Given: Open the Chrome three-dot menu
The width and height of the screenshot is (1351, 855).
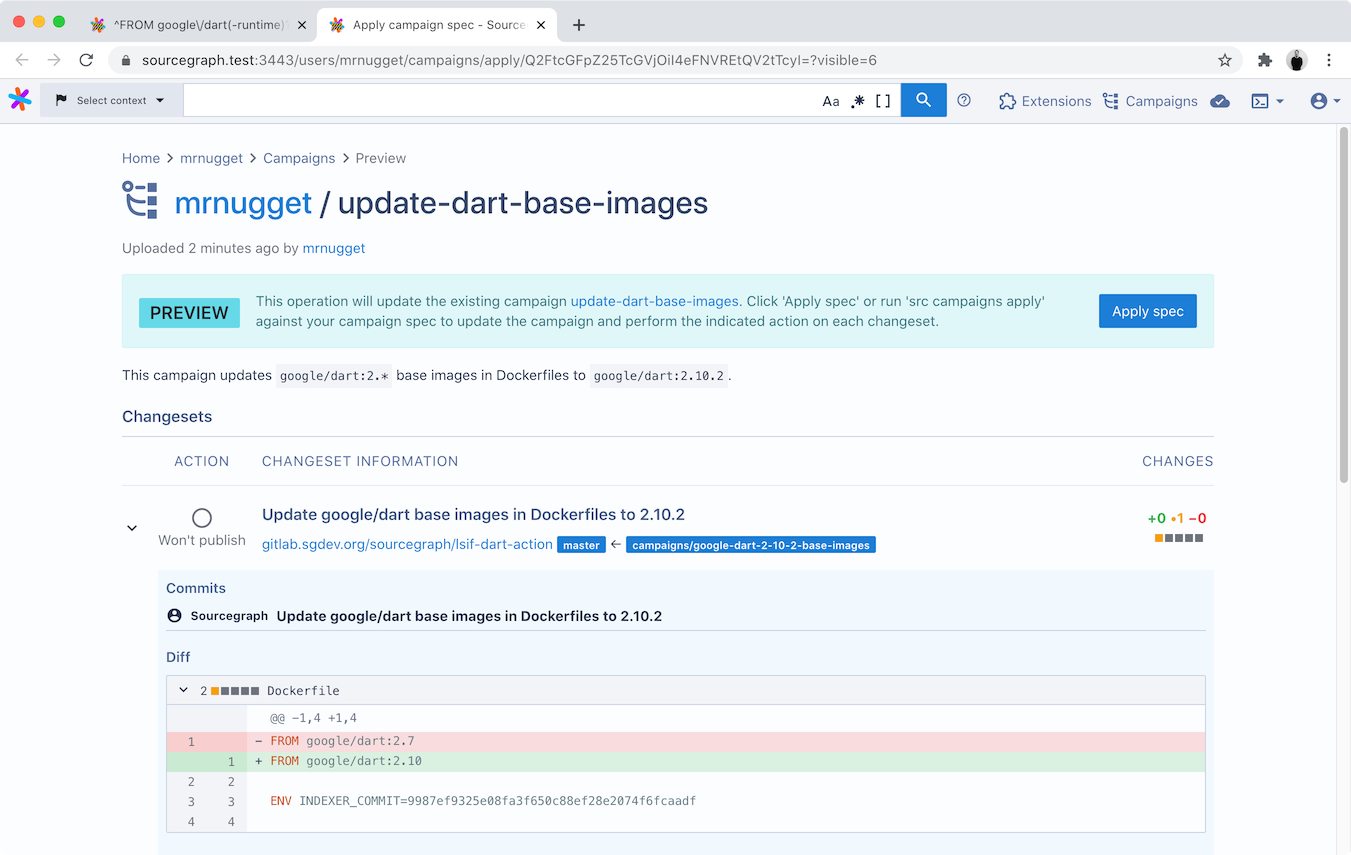Looking at the screenshot, I should [1329, 60].
